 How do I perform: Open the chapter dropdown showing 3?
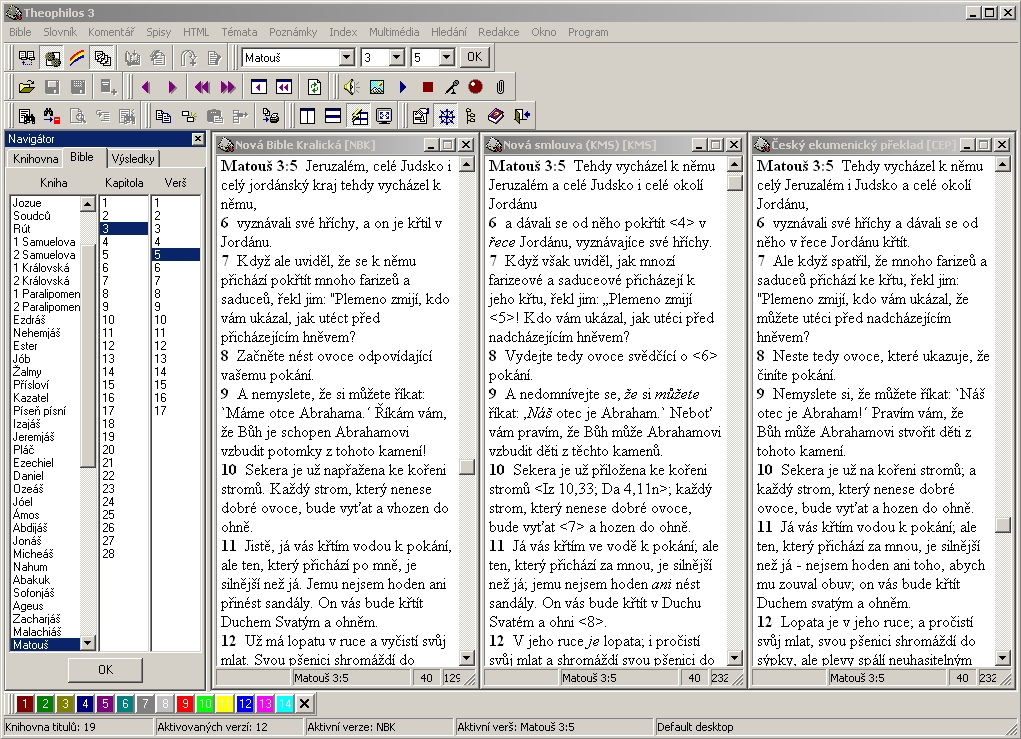[x=397, y=58]
